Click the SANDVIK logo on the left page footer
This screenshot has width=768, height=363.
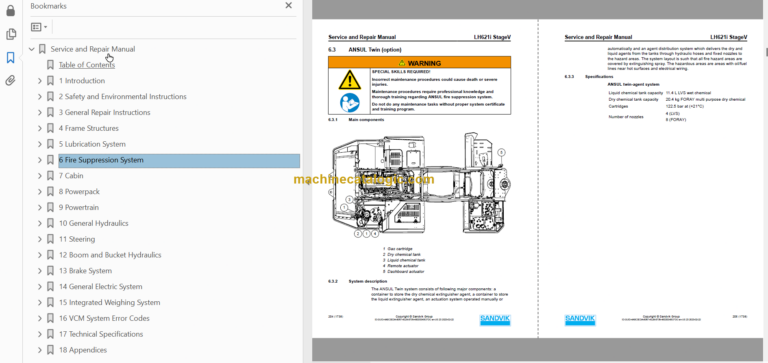click(x=495, y=320)
